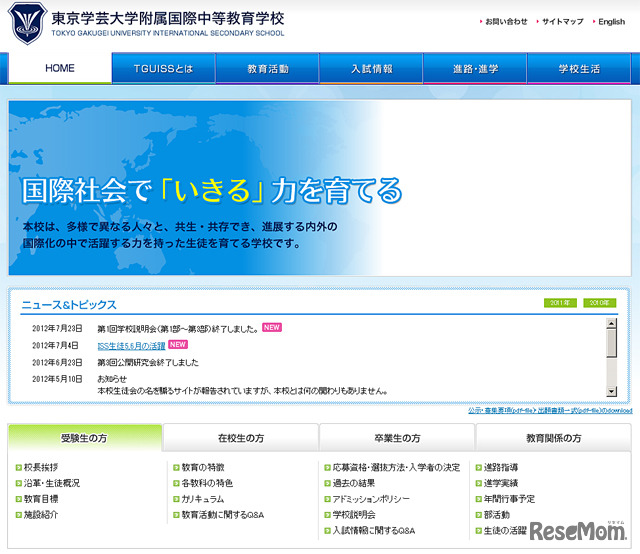Click green arrow icon beside 教育の特徴

tap(176, 468)
